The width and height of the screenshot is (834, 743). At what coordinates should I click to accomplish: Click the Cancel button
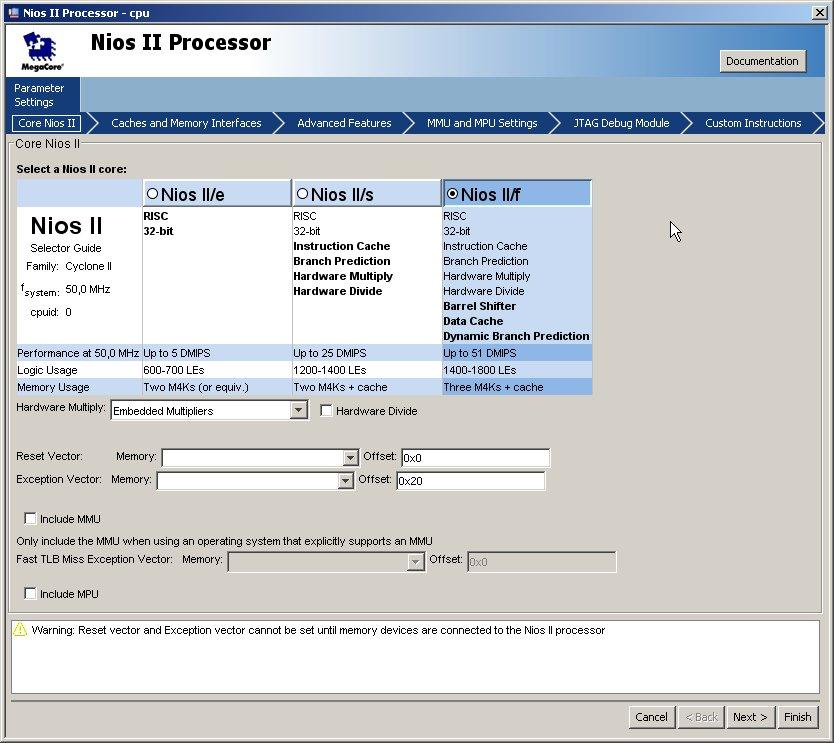tap(652, 717)
